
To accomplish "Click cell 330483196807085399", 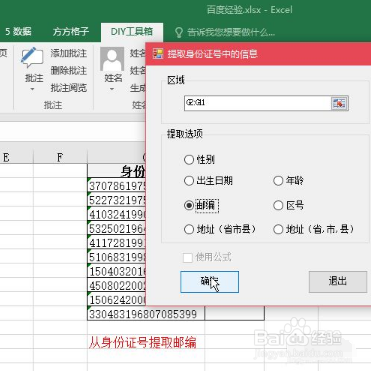I will point(146,314).
